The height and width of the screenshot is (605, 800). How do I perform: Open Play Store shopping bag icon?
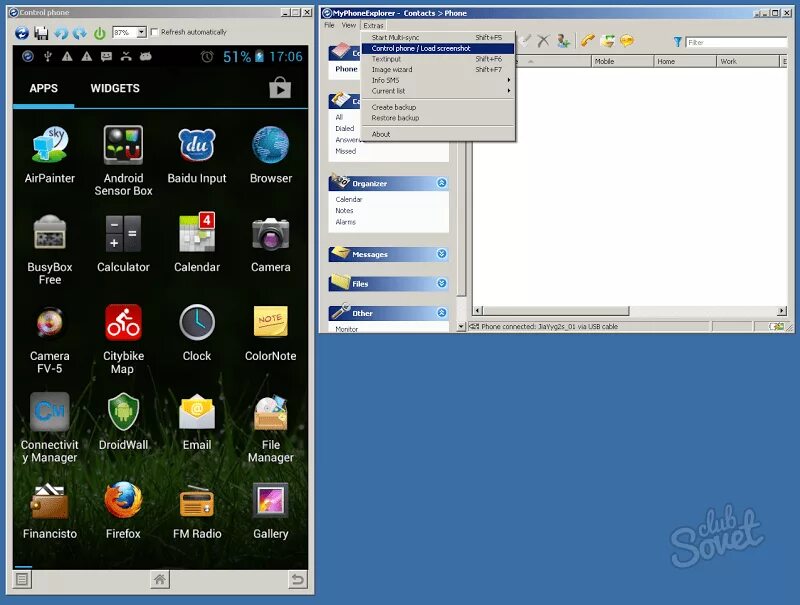(280, 87)
